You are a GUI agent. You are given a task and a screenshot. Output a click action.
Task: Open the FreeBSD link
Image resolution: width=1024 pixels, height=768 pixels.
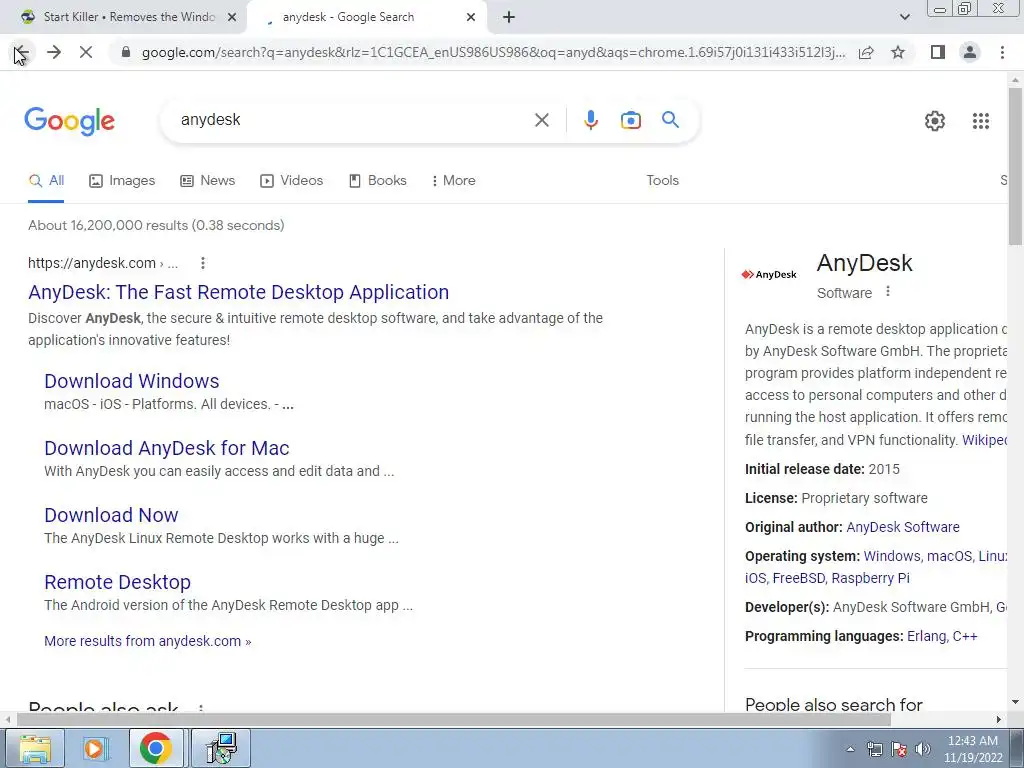(x=798, y=579)
